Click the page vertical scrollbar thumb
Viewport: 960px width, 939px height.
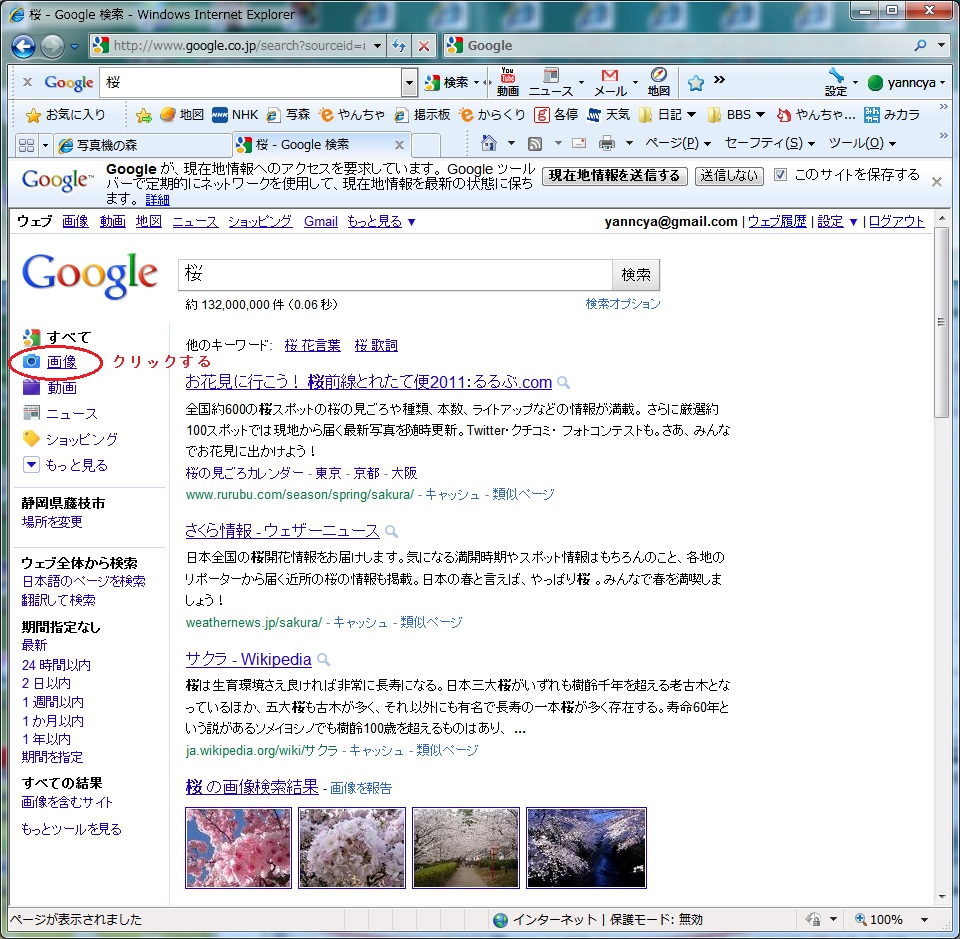[x=942, y=322]
